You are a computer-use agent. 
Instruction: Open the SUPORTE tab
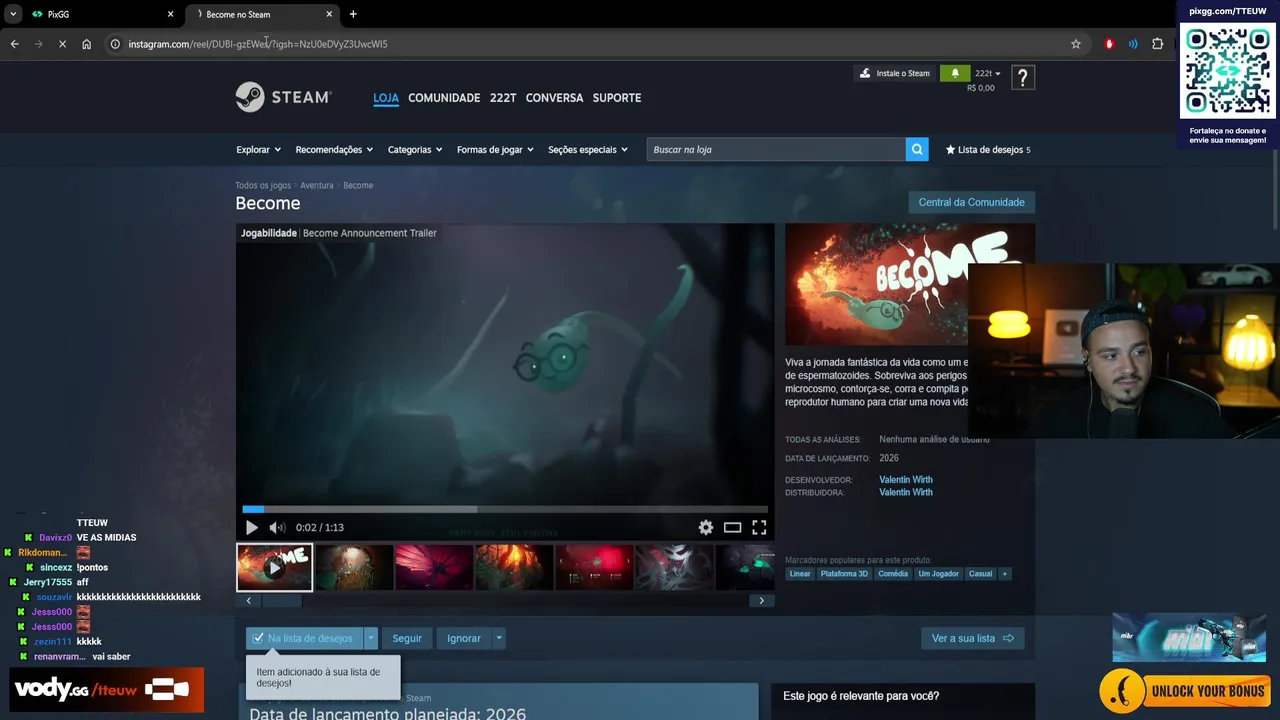click(617, 98)
